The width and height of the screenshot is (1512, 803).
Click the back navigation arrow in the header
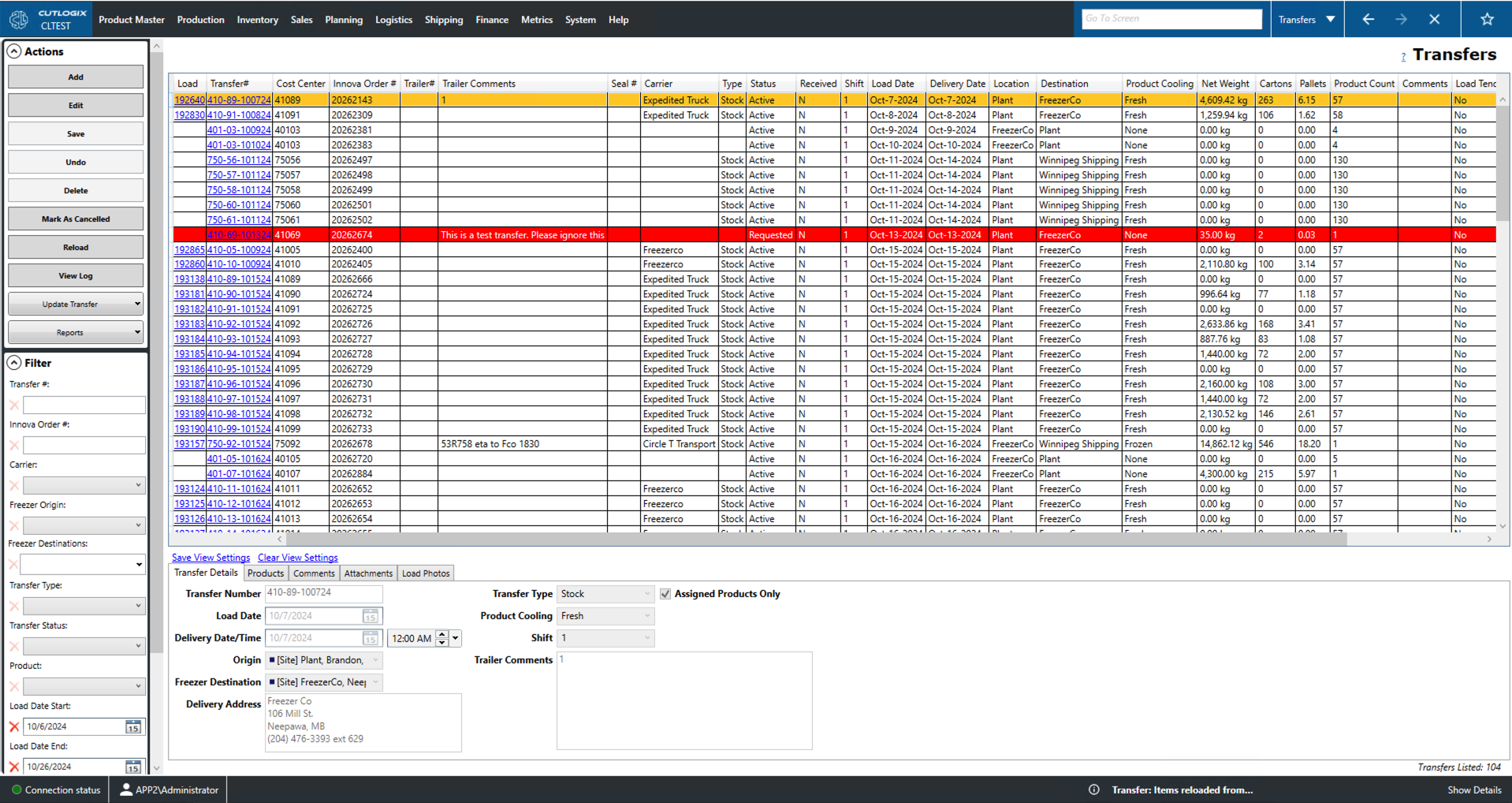1369,19
